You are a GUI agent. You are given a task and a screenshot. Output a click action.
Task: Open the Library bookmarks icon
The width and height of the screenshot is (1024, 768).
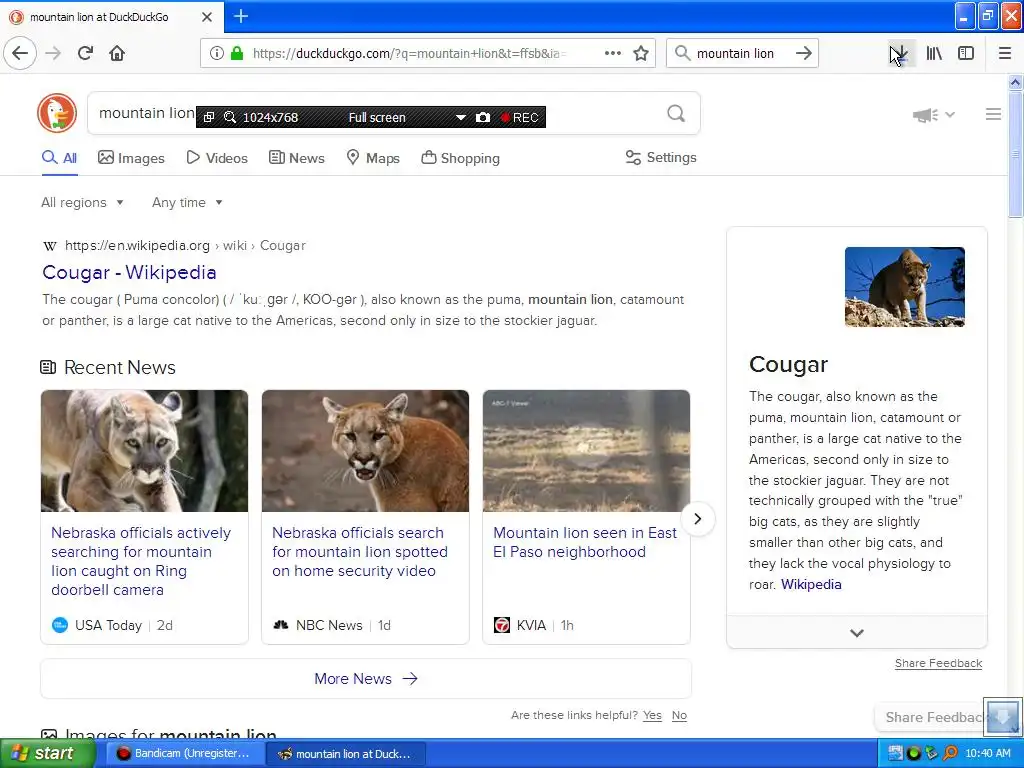pyautogui.click(x=934, y=53)
